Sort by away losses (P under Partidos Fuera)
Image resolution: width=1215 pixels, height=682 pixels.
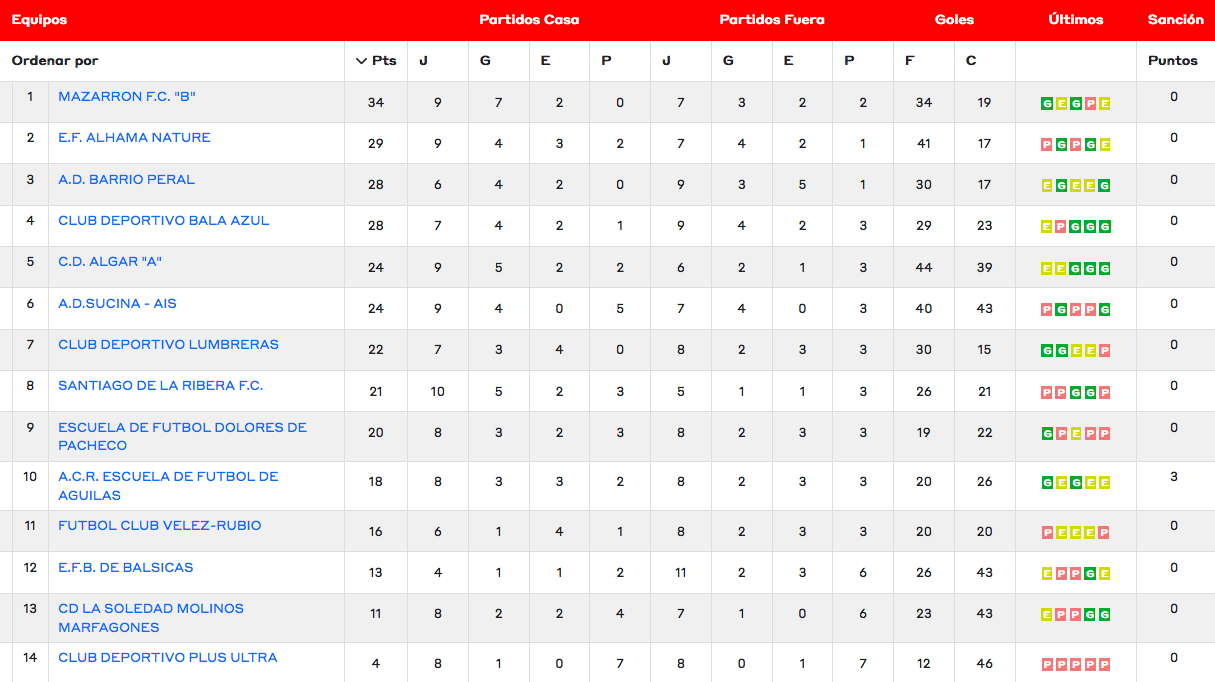(x=849, y=61)
